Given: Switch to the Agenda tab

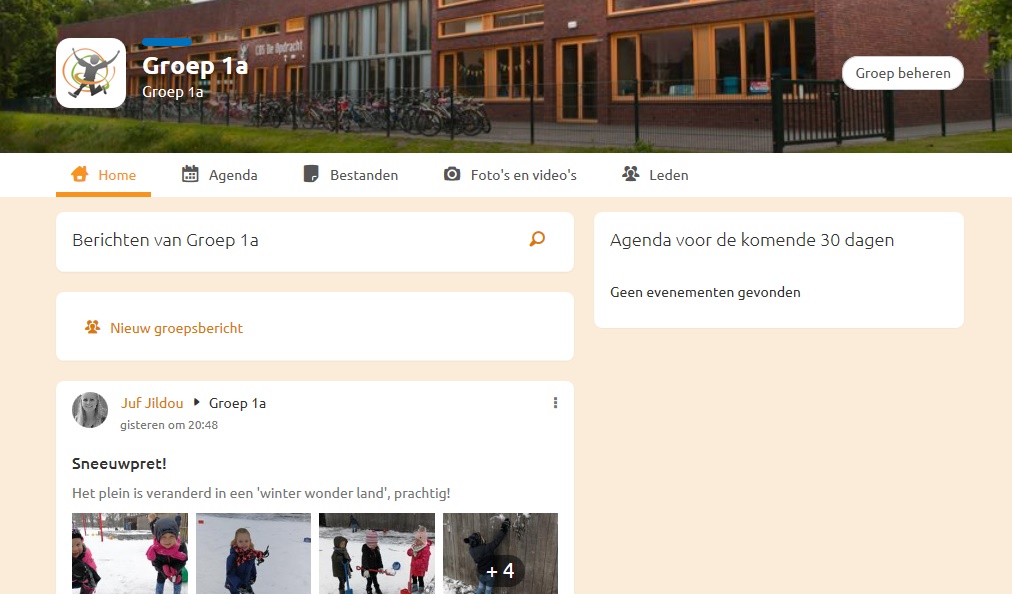Looking at the screenshot, I should pyautogui.click(x=219, y=175).
